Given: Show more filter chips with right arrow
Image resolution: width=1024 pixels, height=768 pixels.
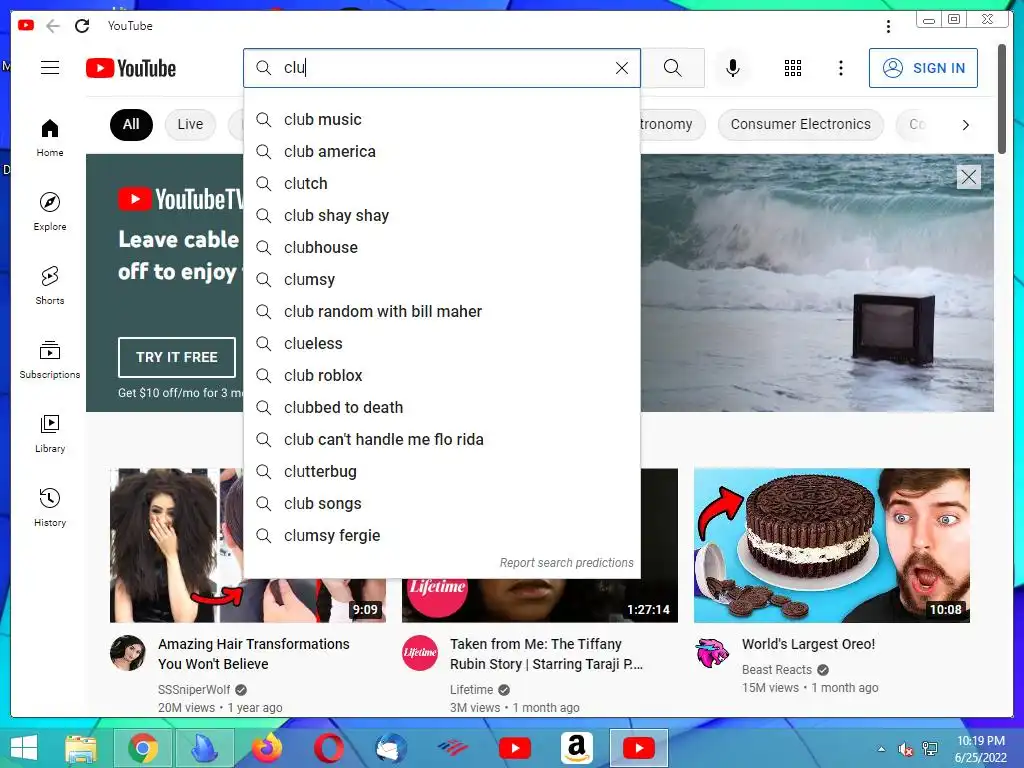Looking at the screenshot, I should (x=965, y=125).
